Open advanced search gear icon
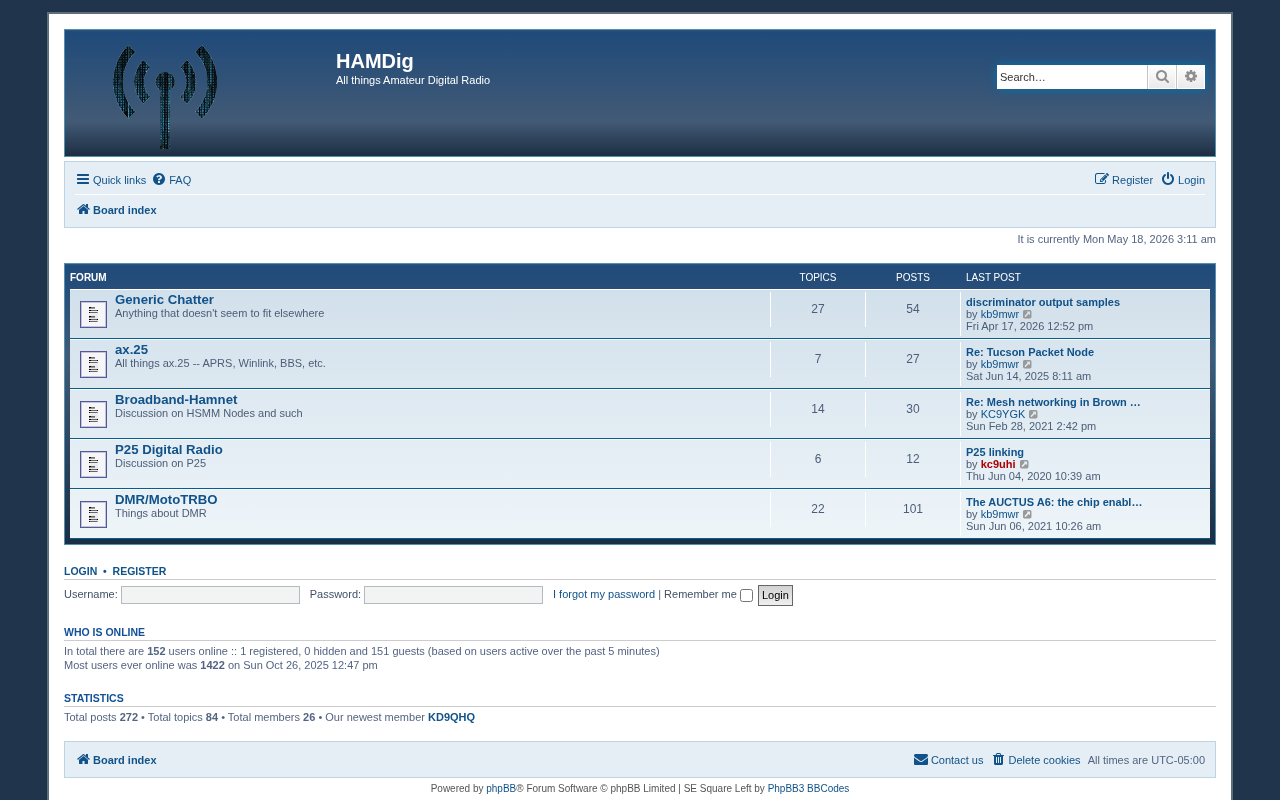The width and height of the screenshot is (1280, 800). [1191, 77]
